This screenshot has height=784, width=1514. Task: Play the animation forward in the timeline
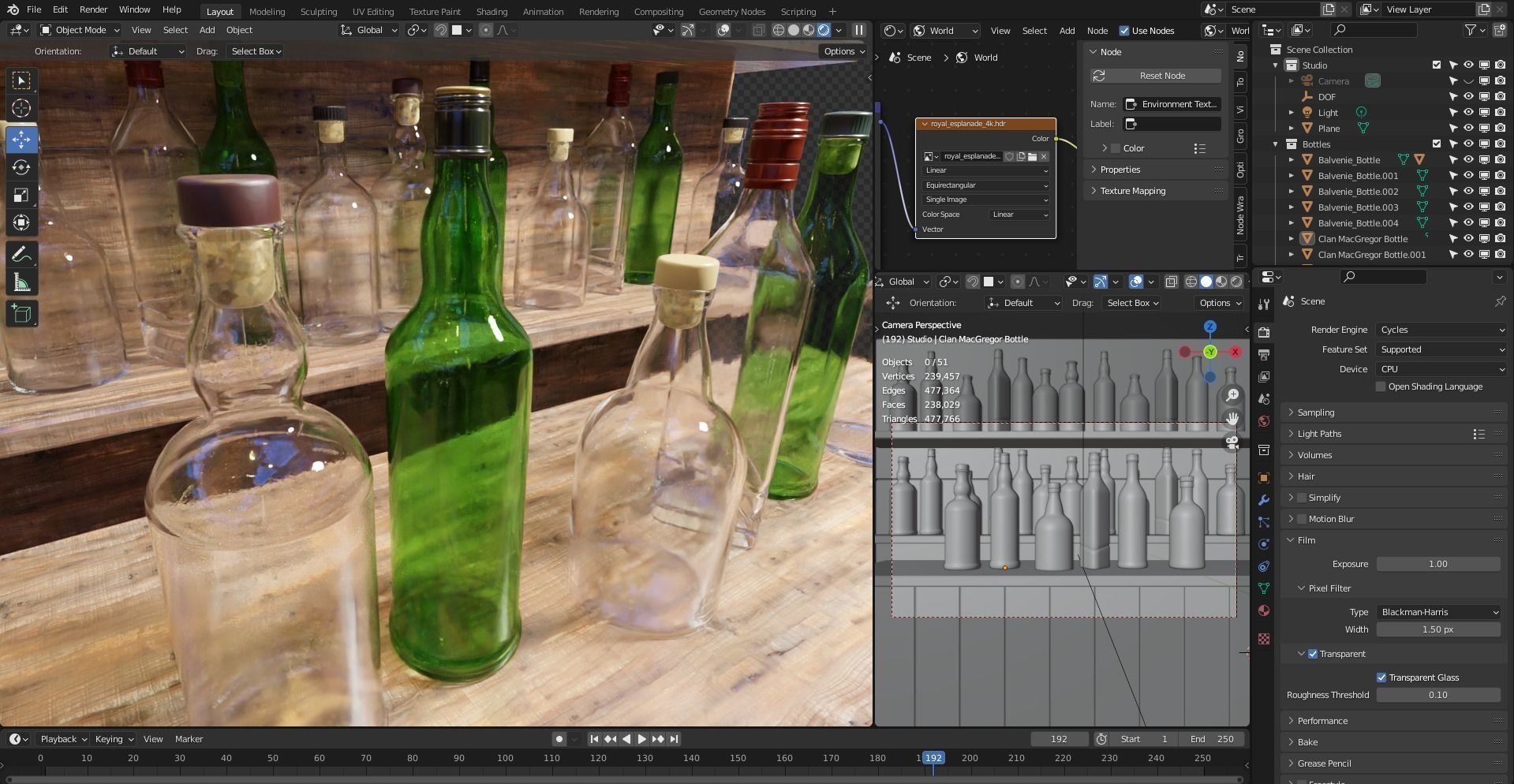click(x=641, y=739)
